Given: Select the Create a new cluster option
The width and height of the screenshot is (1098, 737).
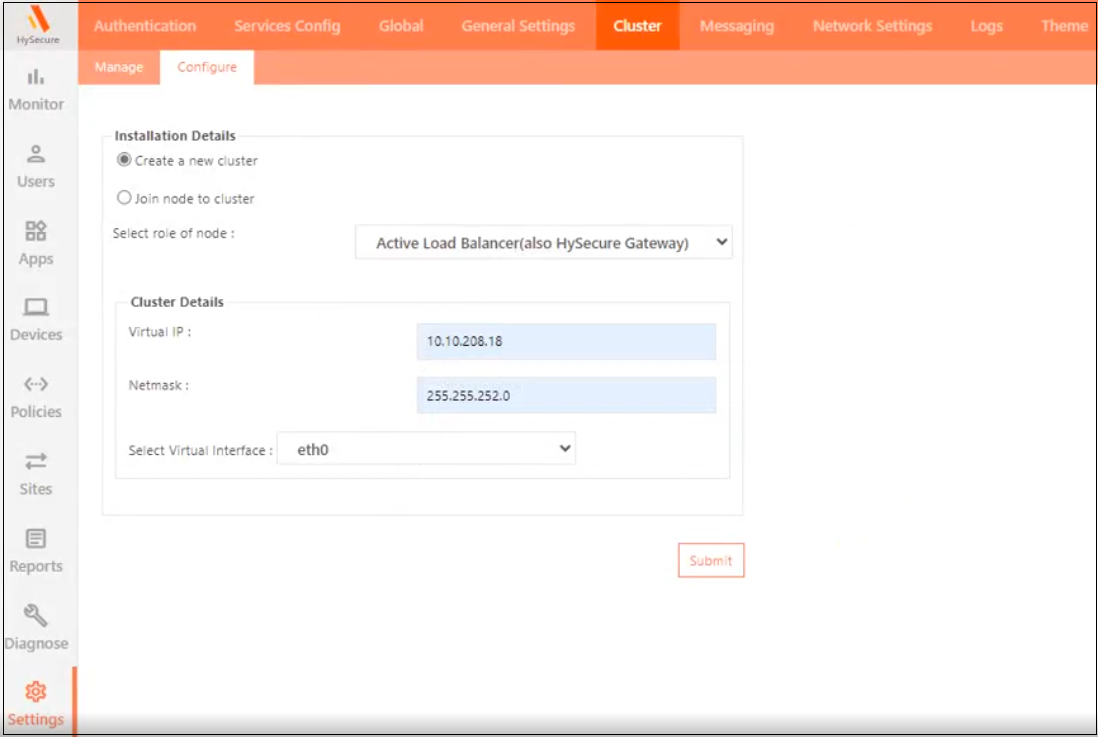Looking at the screenshot, I should click(x=123, y=159).
